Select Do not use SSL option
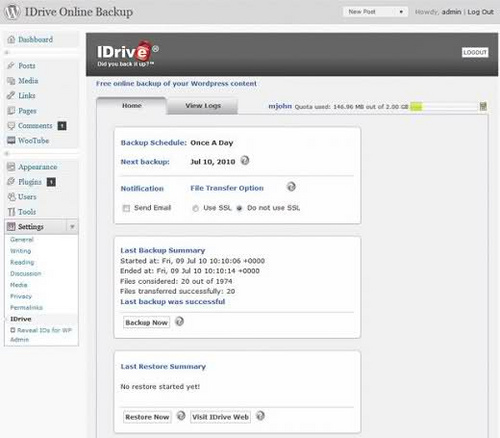The height and width of the screenshot is (438, 500). pyautogui.click(x=239, y=208)
